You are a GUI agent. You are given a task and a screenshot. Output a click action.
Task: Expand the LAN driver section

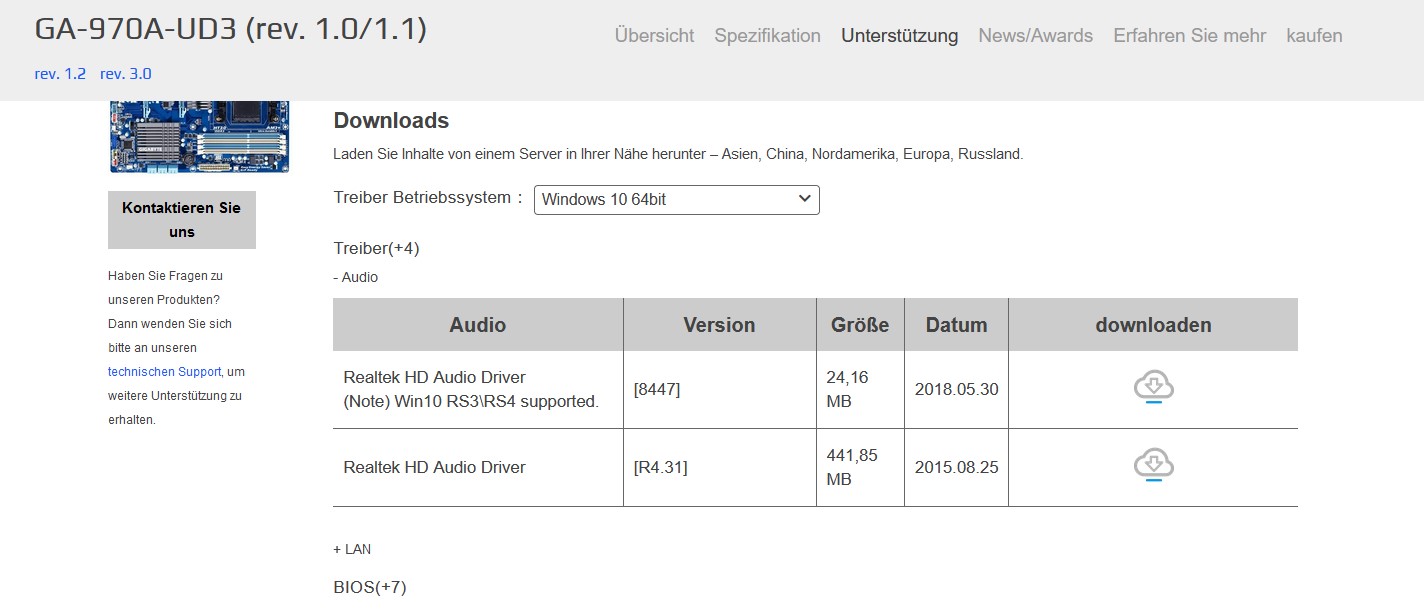coord(352,549)
